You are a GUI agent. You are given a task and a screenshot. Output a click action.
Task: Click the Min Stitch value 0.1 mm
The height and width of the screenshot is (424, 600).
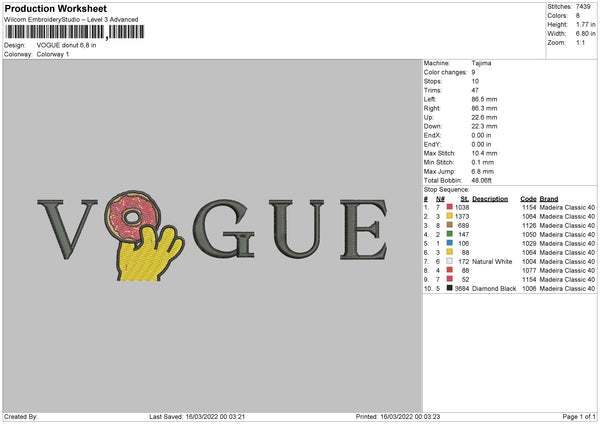(483, 162)
